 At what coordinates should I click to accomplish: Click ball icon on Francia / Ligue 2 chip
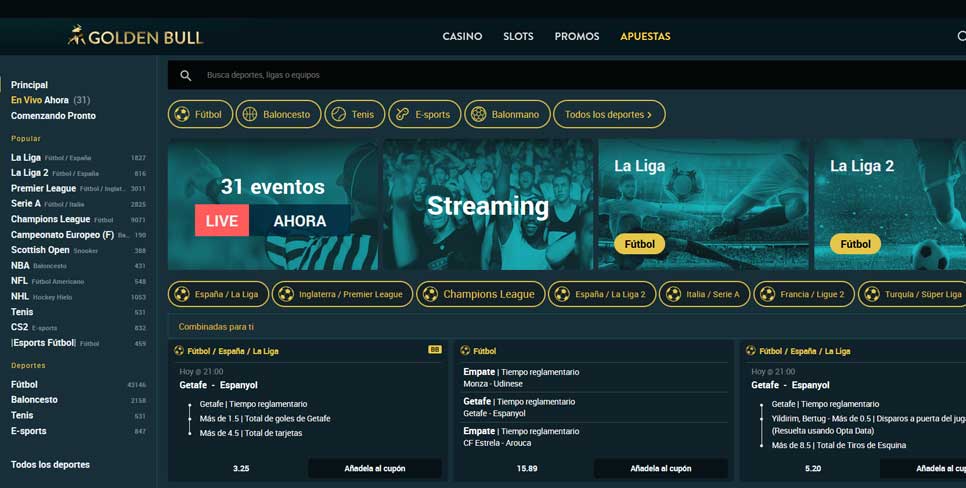coord(767,294)
